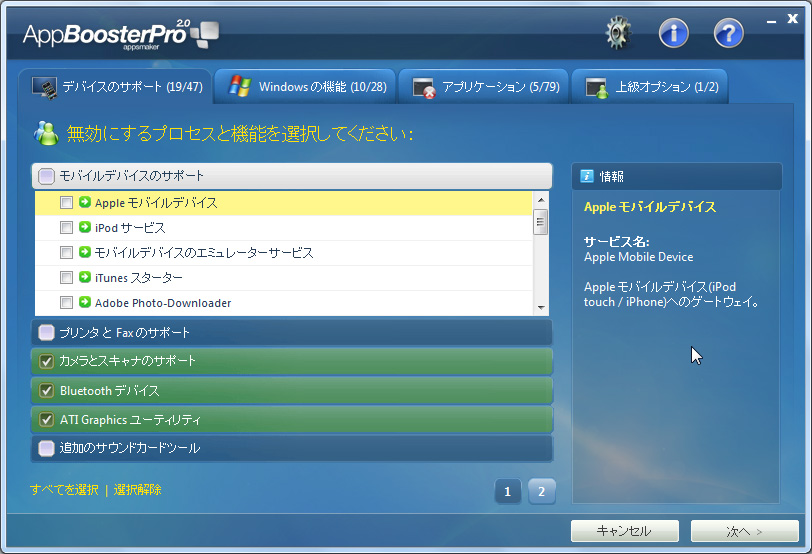Check the Apple モバイルデバイス checkbox
The height and width of the screenshot is (554, 812).
[66, 202]
